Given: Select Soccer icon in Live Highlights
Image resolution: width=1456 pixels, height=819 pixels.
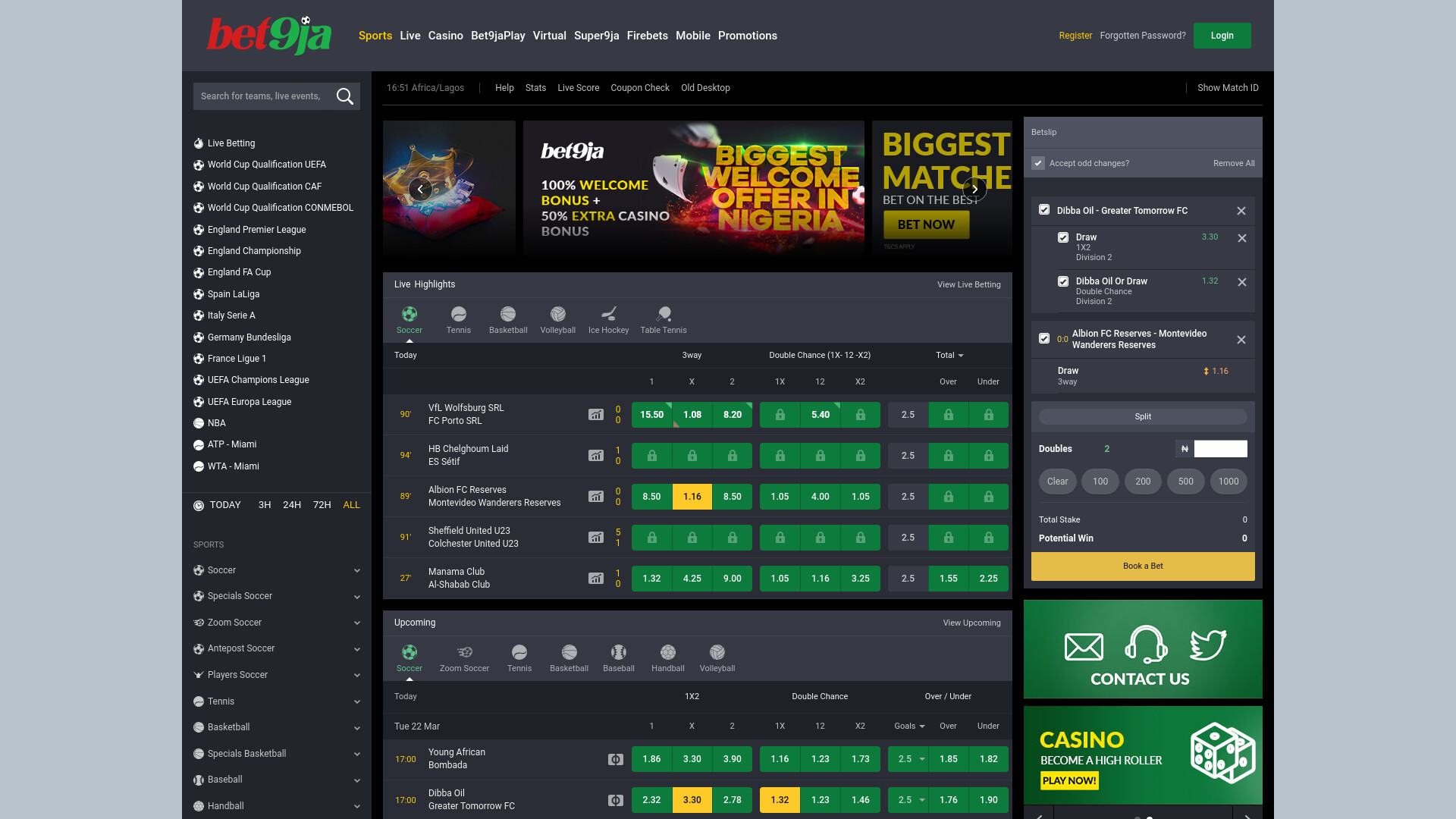Looking at the screenshot, I should tap(409, 314).
